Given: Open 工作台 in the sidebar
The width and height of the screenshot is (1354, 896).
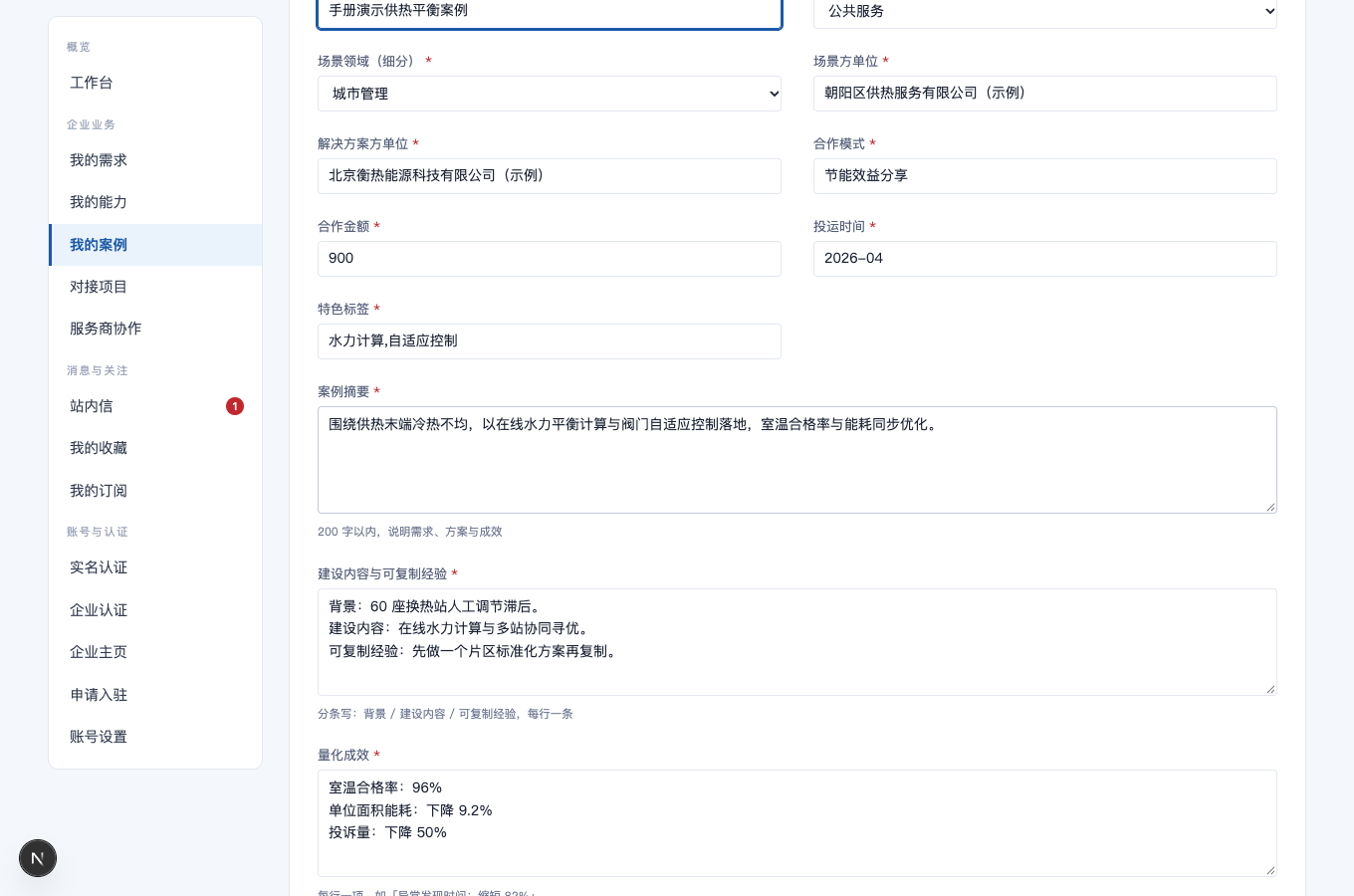Looking at the screenshot, I should [155, 83].
